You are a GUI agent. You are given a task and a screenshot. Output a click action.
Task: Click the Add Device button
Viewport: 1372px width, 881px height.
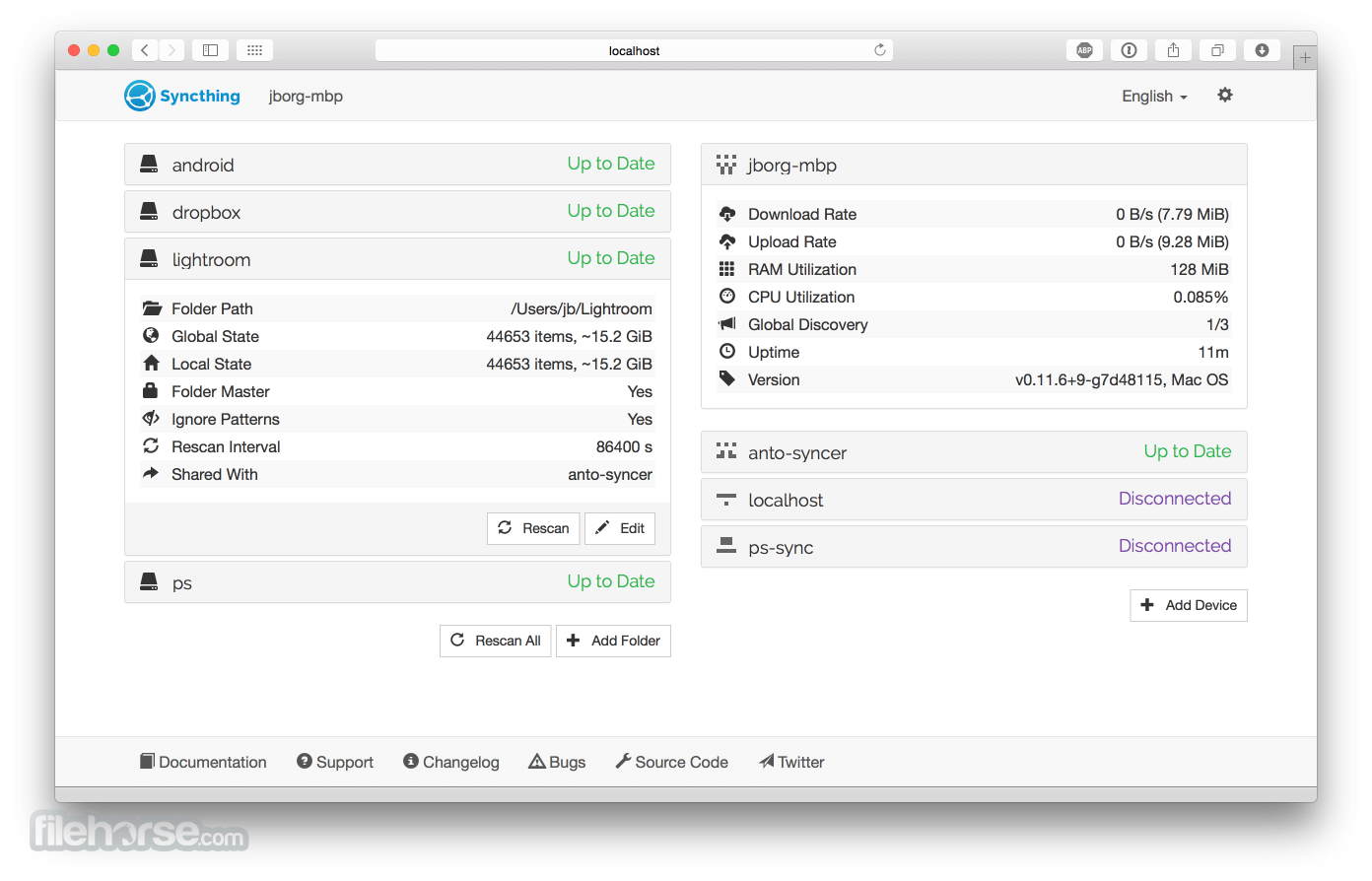[x=1189, y=605]
